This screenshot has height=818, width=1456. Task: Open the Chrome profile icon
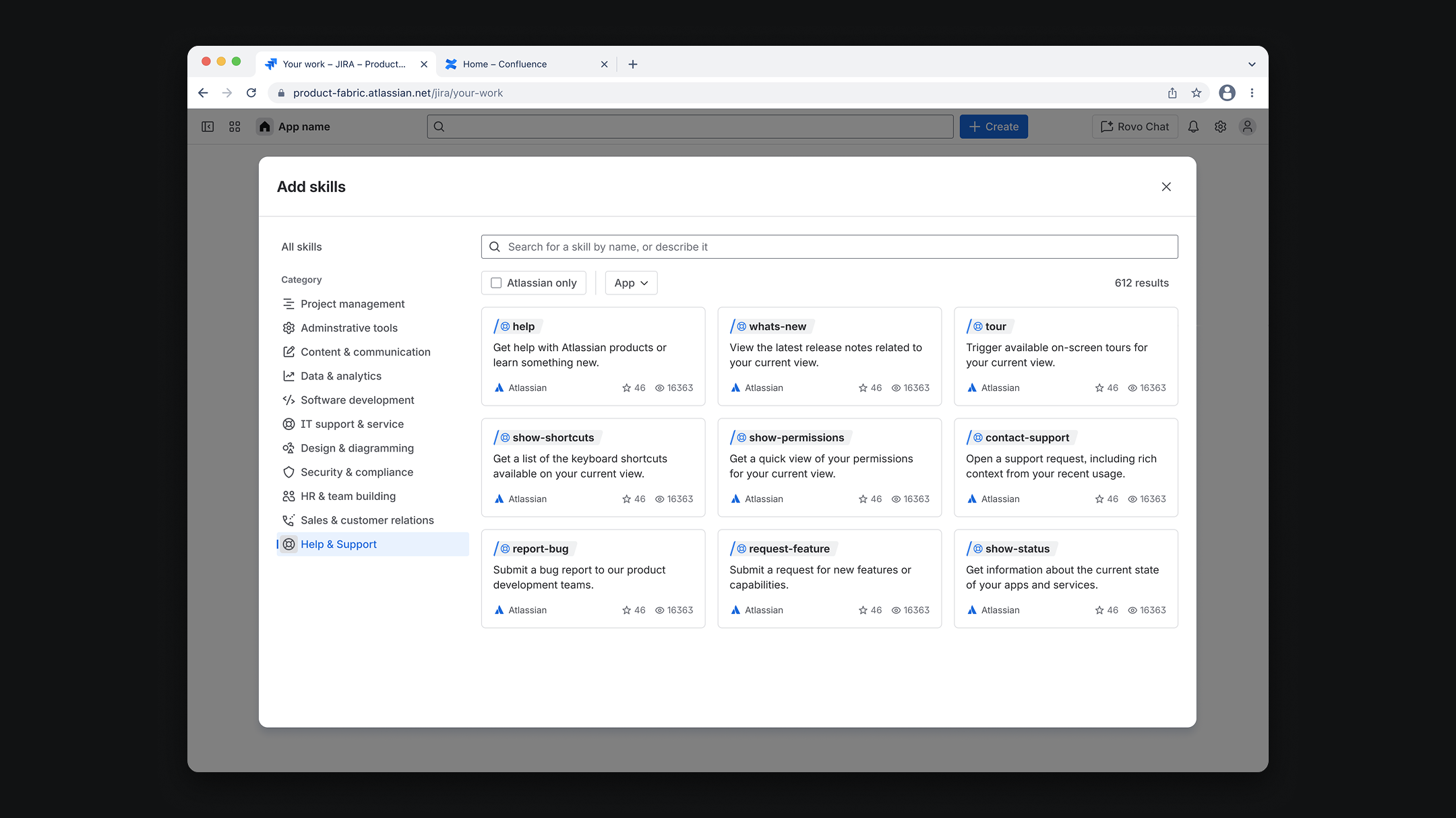(1227, 93)
